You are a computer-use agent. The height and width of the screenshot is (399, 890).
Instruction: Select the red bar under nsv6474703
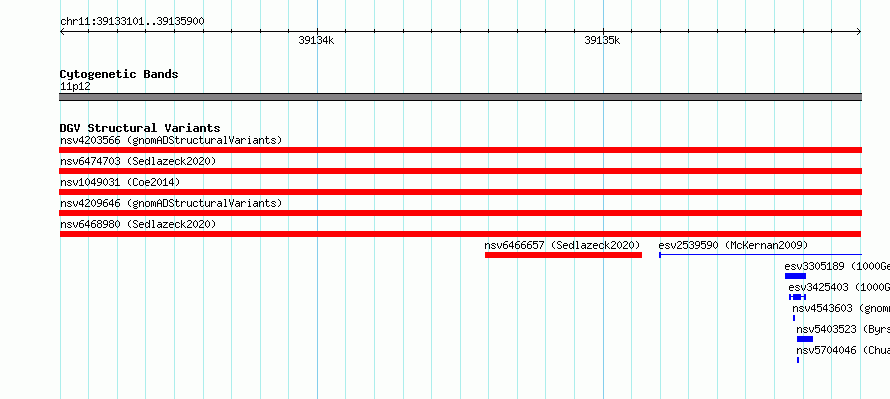[460, 171]
